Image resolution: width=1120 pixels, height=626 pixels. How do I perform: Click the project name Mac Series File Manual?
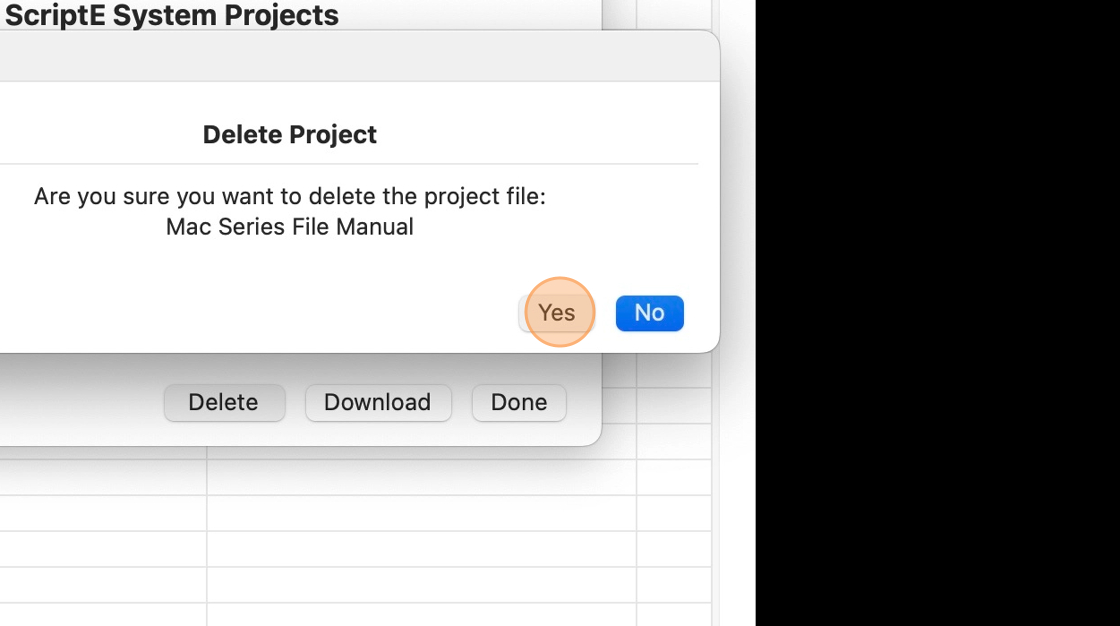[289, 227]
